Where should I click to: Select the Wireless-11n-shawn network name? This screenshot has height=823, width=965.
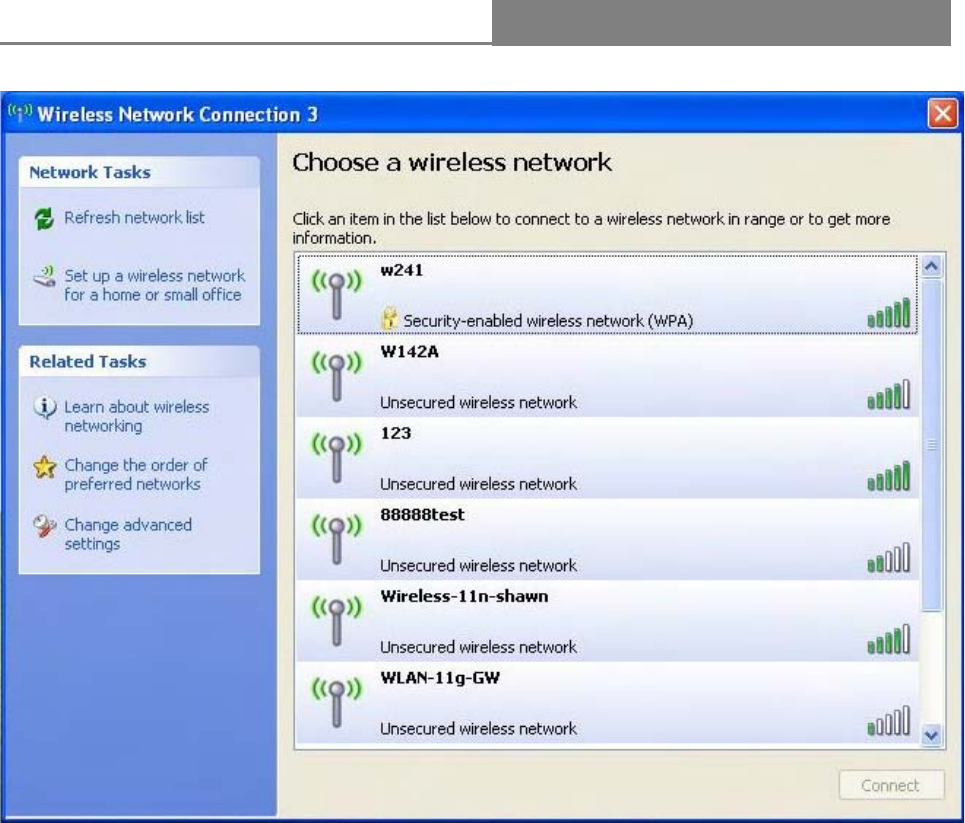click(x=464, y=596)
